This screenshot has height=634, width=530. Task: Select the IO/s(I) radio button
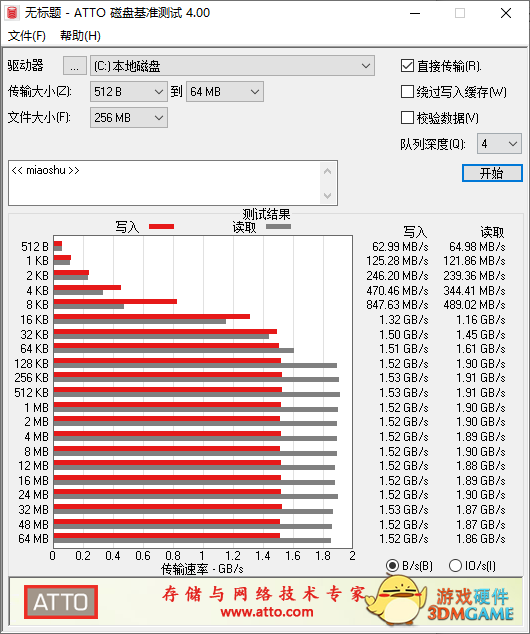(455, 565)
